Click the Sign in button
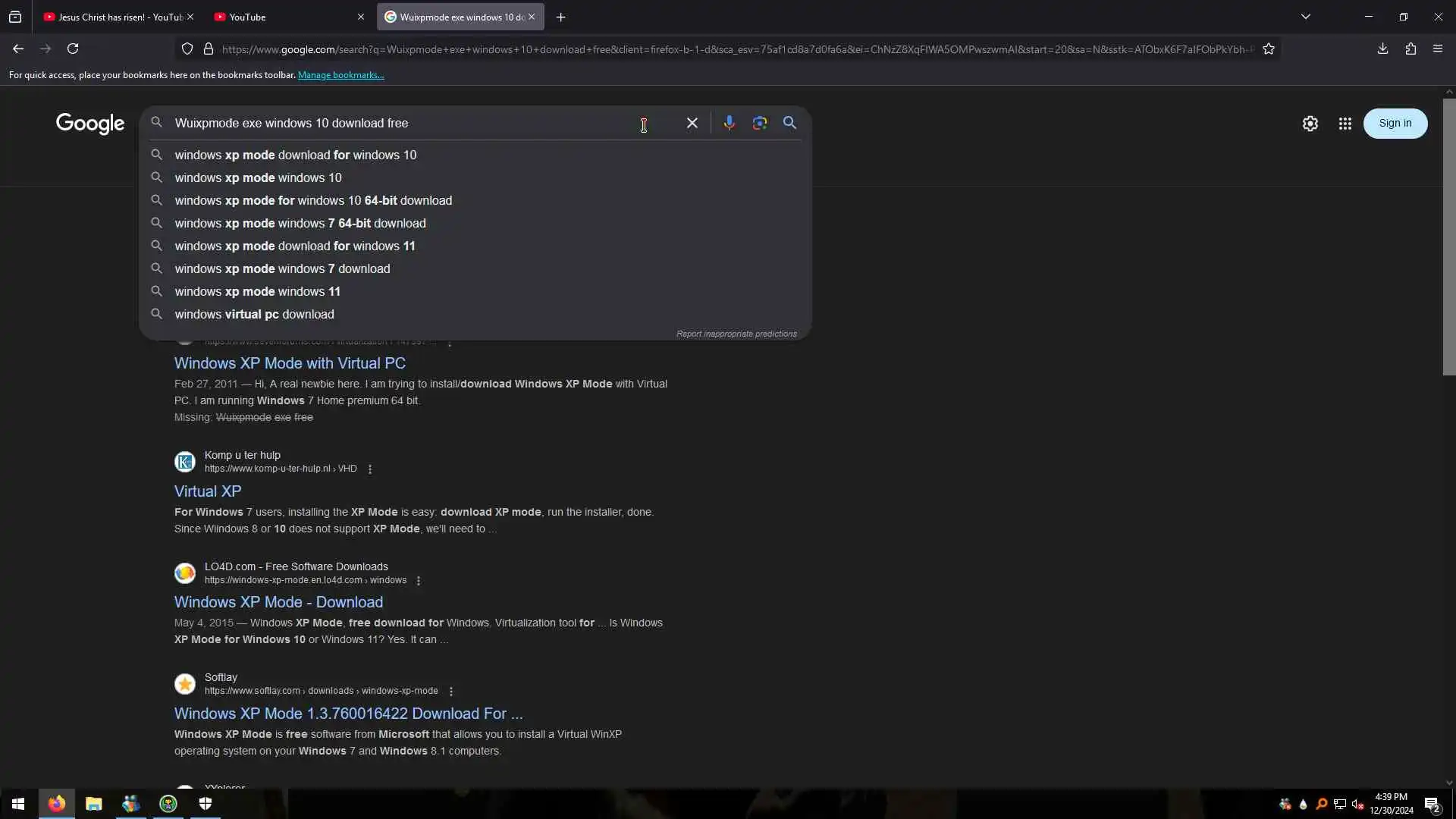The height and width of the screenshot is (819, 1456). [1395, 124]
